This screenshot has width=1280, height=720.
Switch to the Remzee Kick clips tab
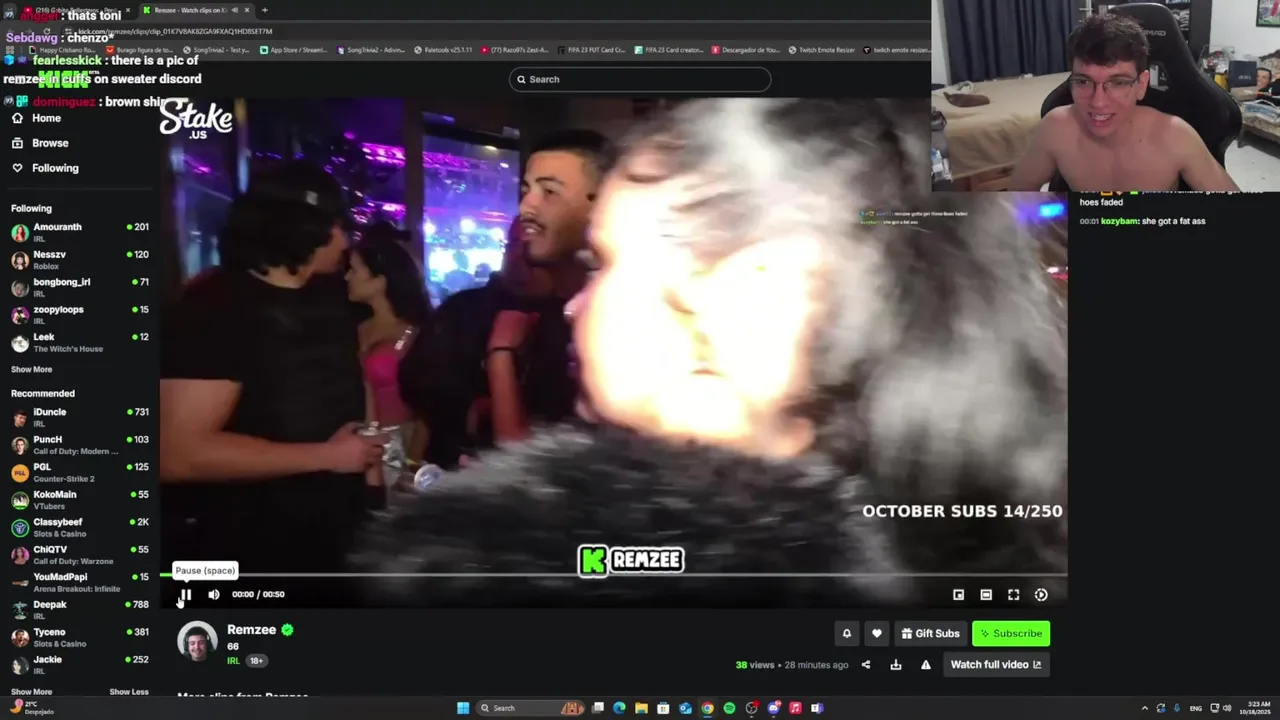pyautogui.click(x=196, y=10)
